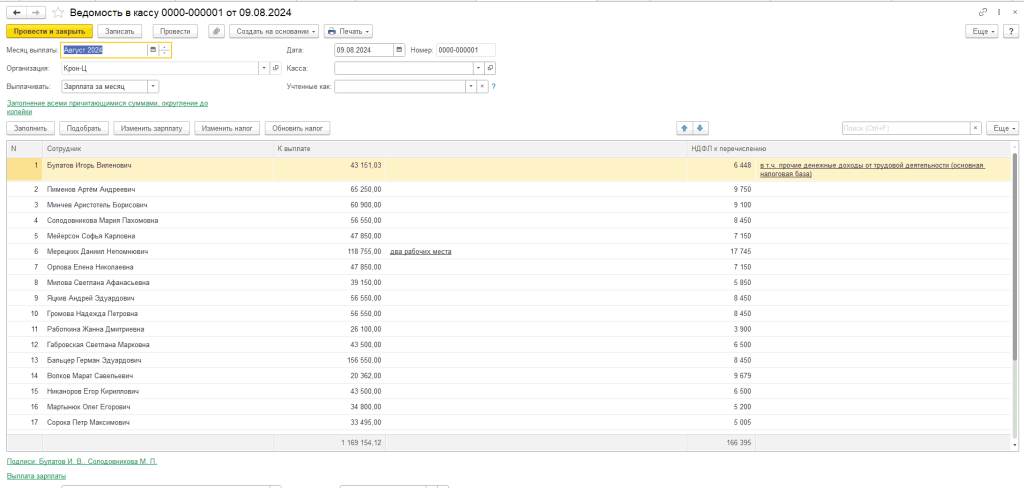
Task: Add document to favorites with star icon
Action: 58,11
